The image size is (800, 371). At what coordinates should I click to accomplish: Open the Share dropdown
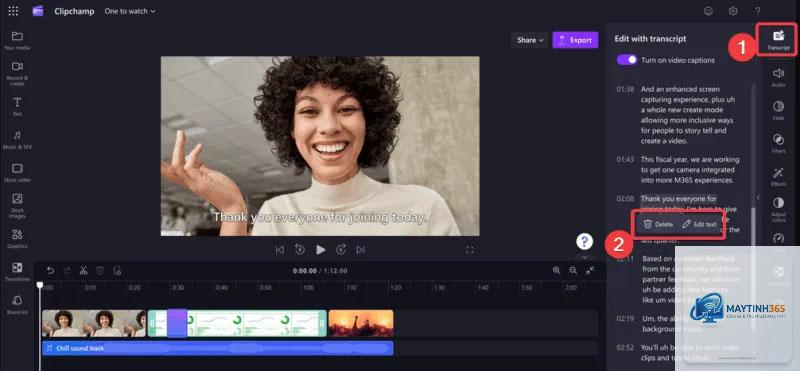point(530,40)
